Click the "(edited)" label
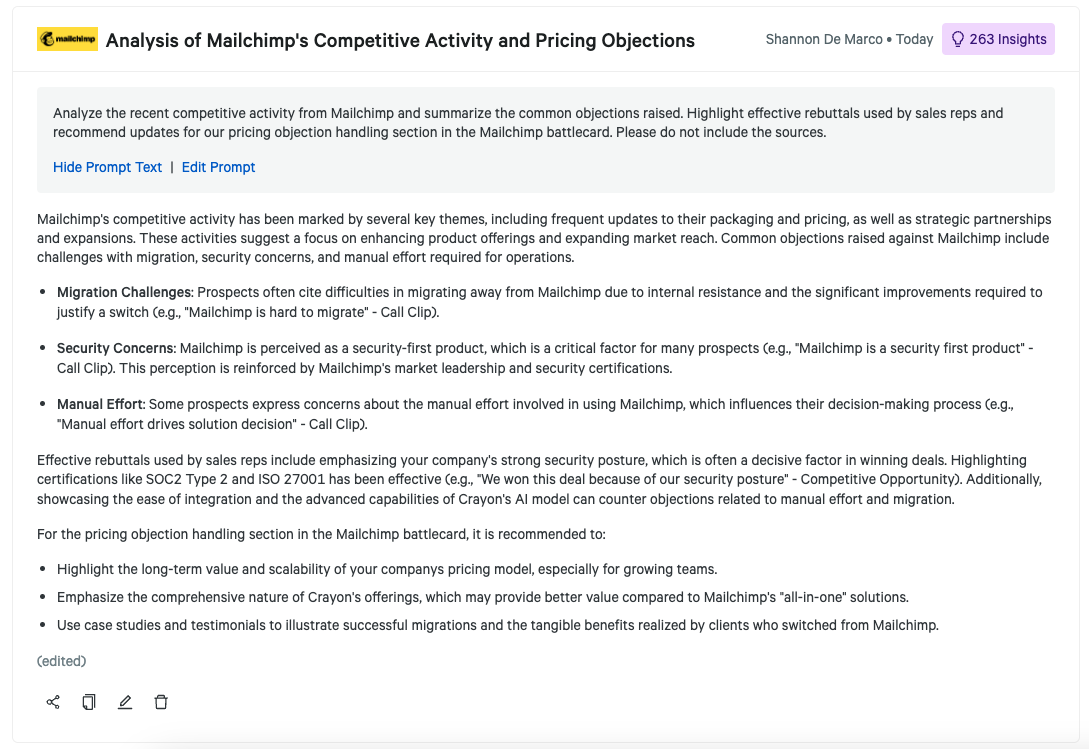1089x749 pixels. tap(61, 661)
